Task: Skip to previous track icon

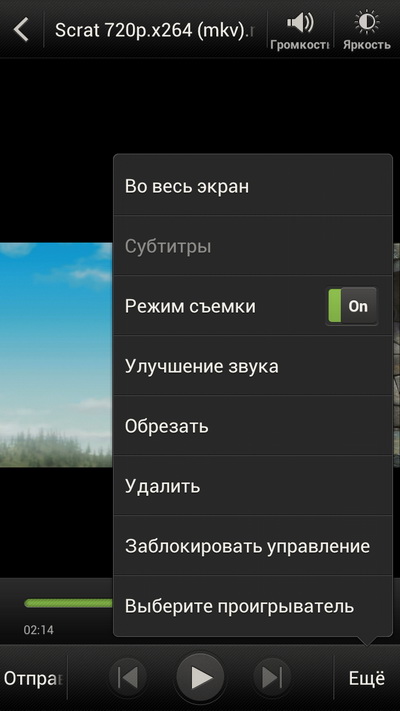Action: [x=127, y=678]
